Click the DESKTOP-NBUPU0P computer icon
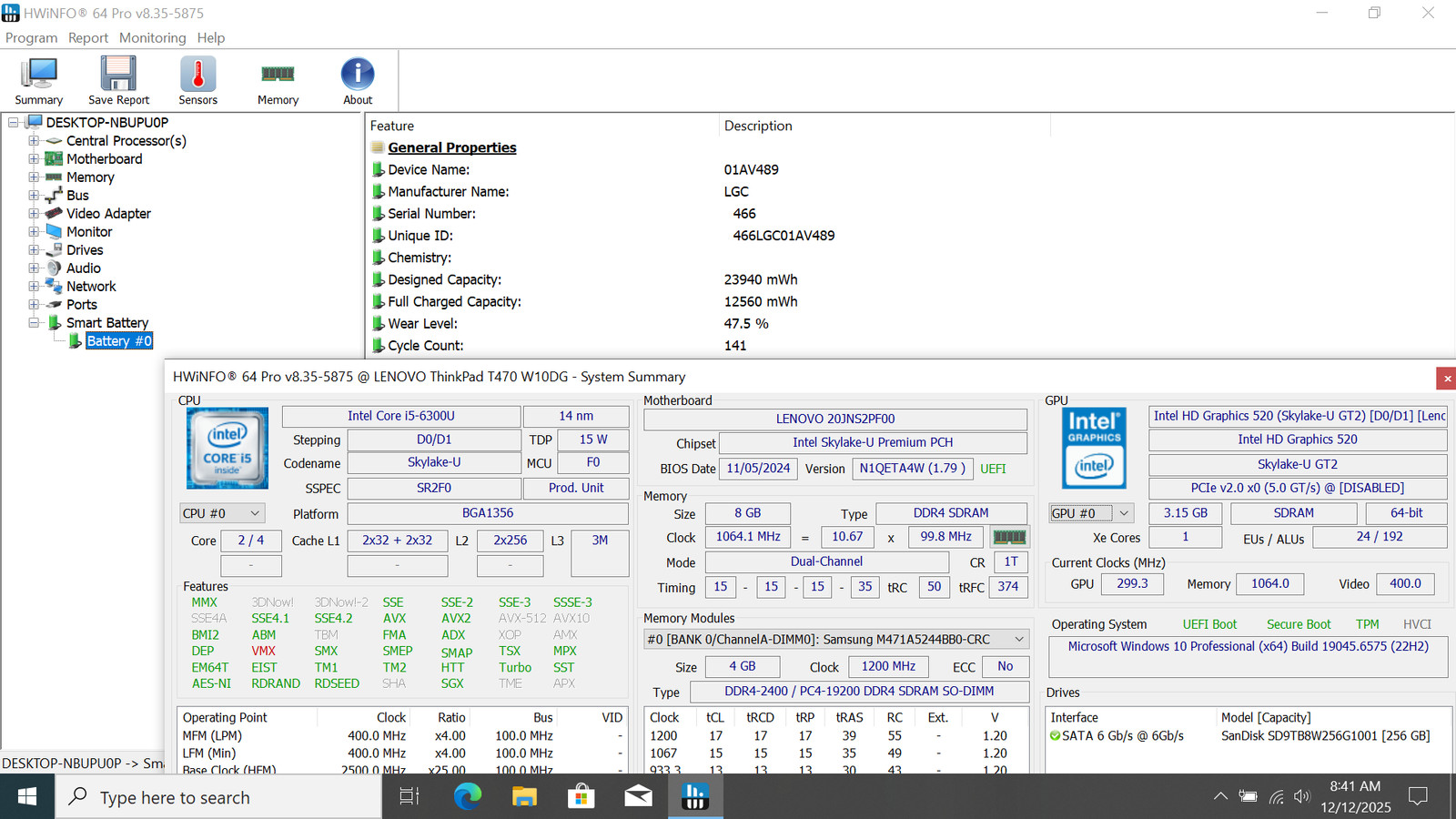 point(35,122)
